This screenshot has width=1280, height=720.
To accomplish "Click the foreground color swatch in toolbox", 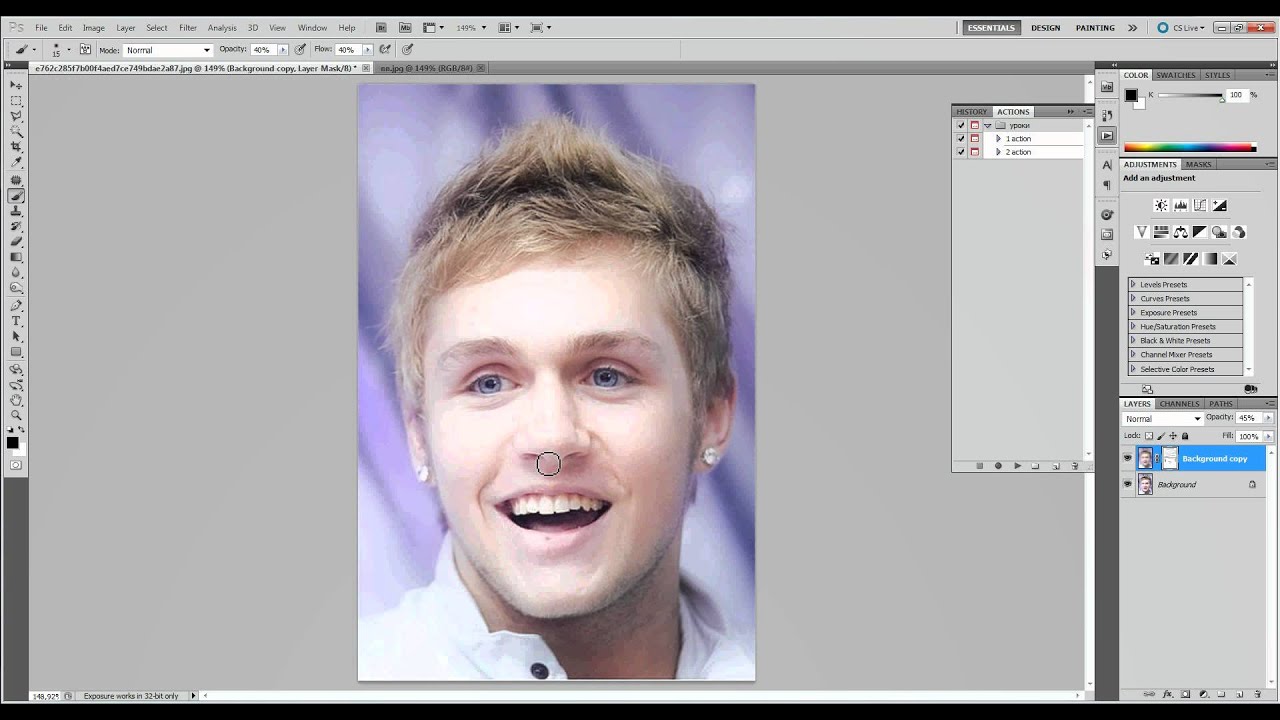I will [12, 443].
